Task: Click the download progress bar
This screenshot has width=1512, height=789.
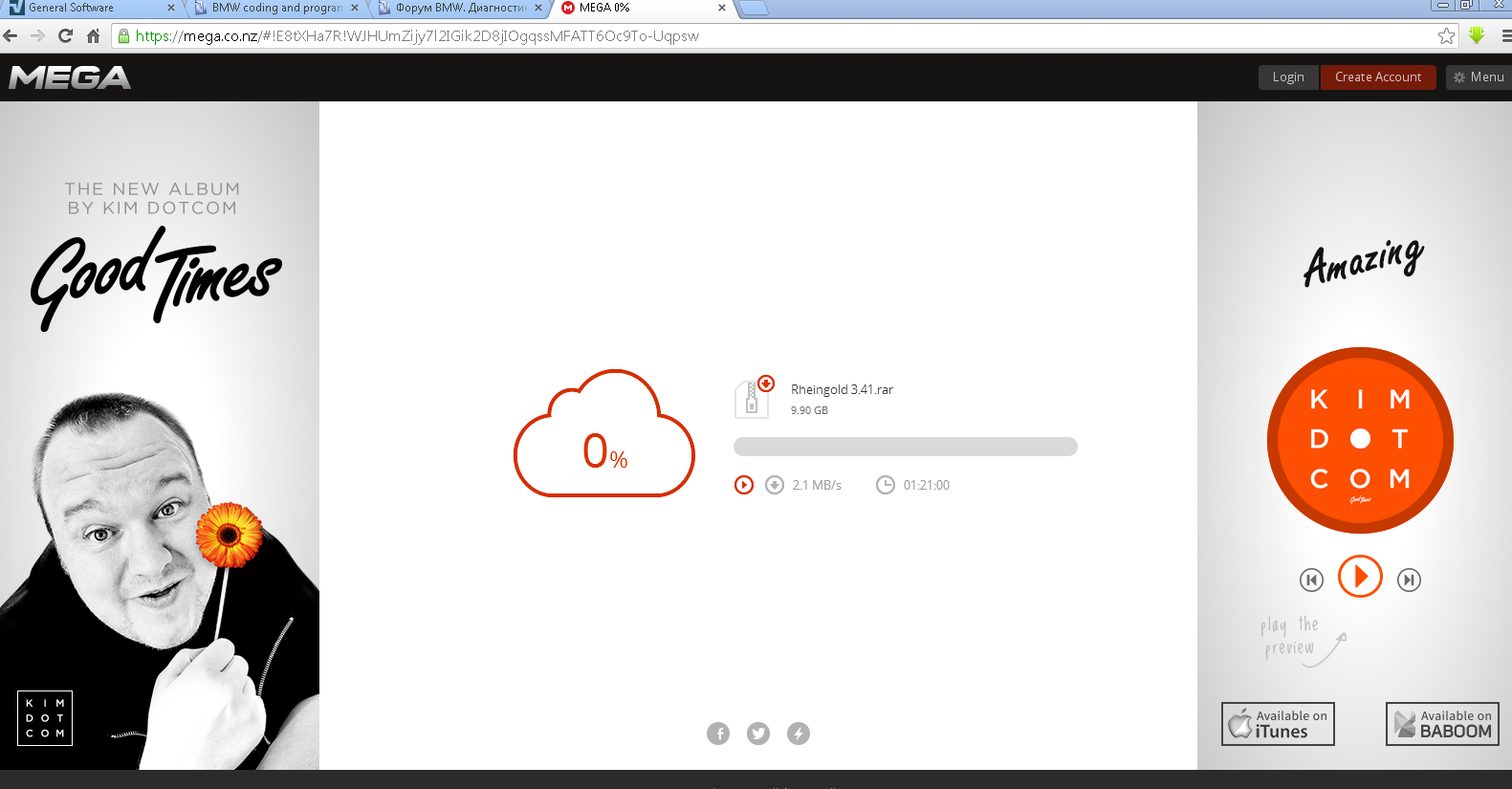Action: pyautogui.click(x=906, y=447)
